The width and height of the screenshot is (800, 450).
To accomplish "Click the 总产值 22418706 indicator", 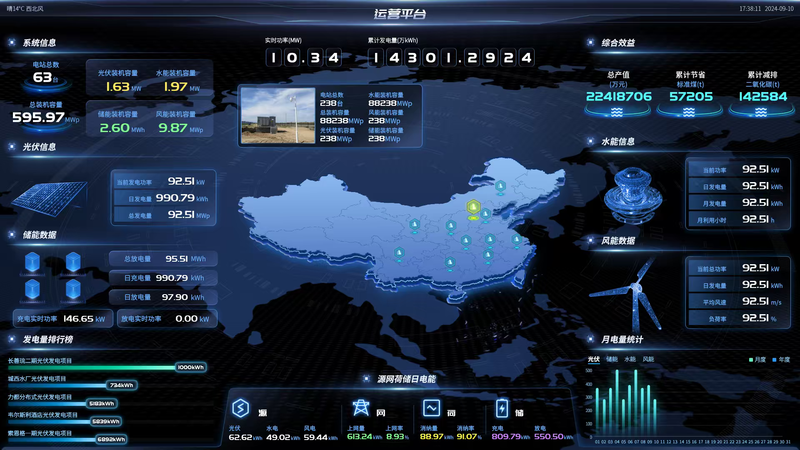I will pyautogui.click(x=618, y=96).
